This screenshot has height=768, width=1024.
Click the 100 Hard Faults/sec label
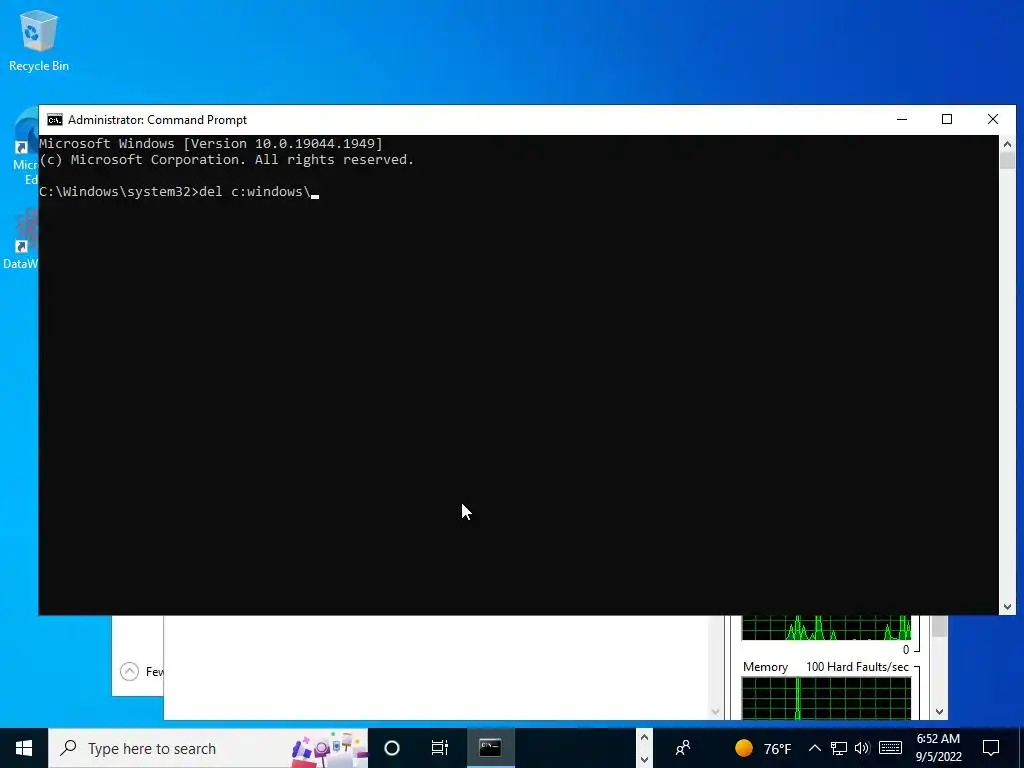click(x=857, y=667)
